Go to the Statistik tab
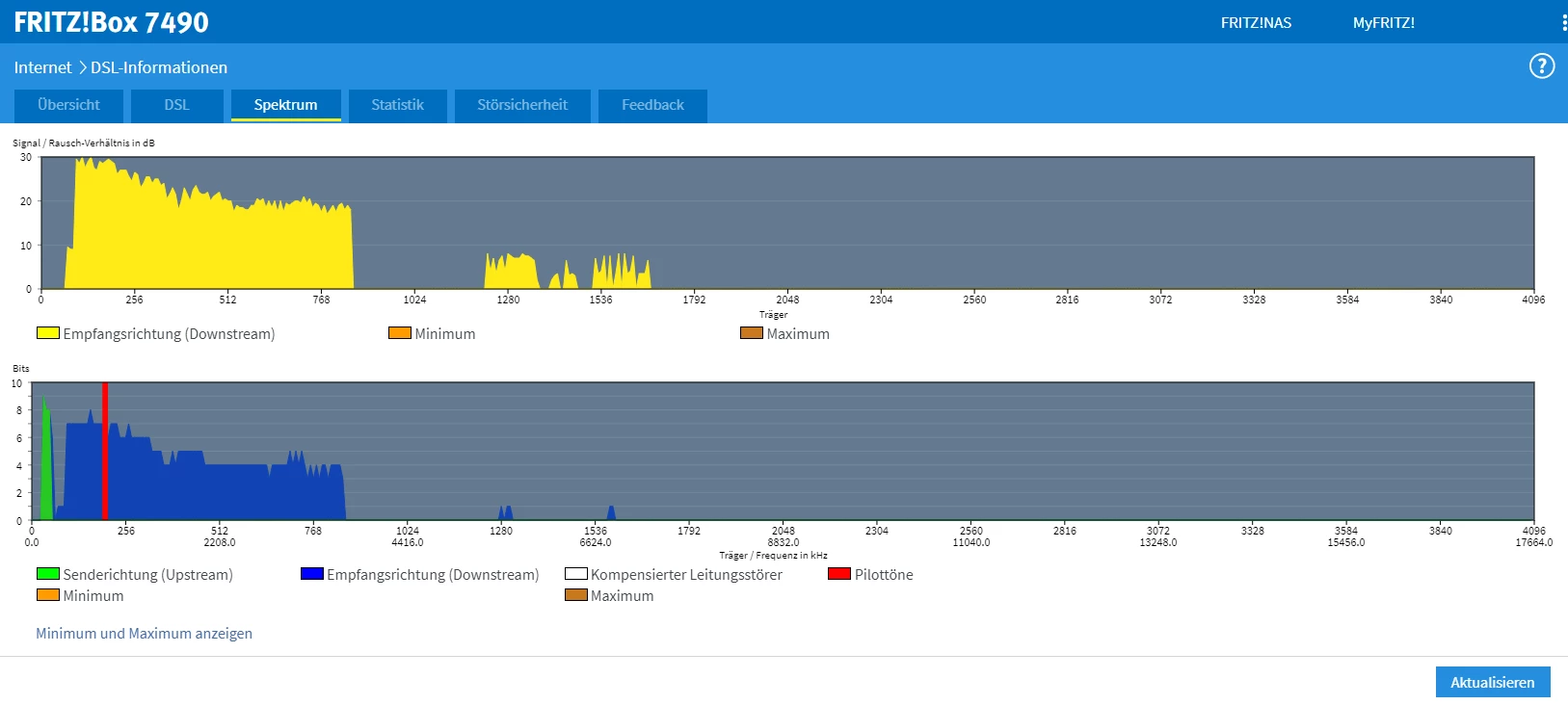This screenshot has width=1568, height=705. pyautogui.click(x=397, y=105)
